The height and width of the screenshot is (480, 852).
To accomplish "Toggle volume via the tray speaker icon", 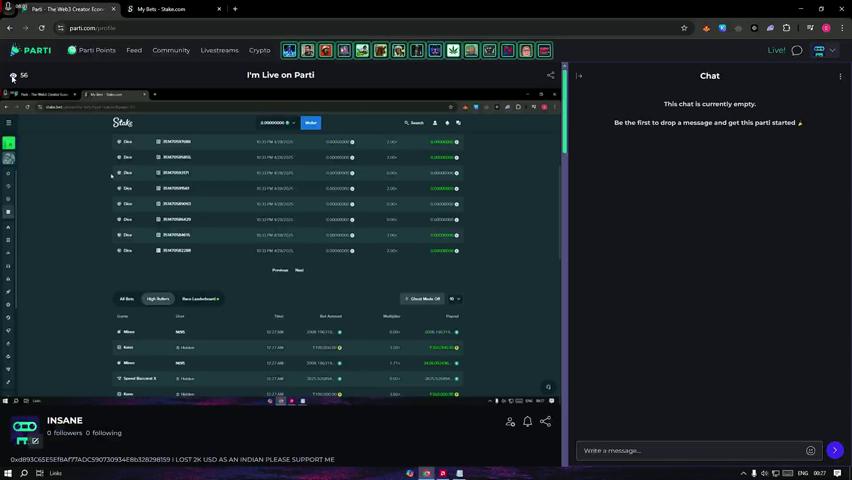I will coord(765,473).
